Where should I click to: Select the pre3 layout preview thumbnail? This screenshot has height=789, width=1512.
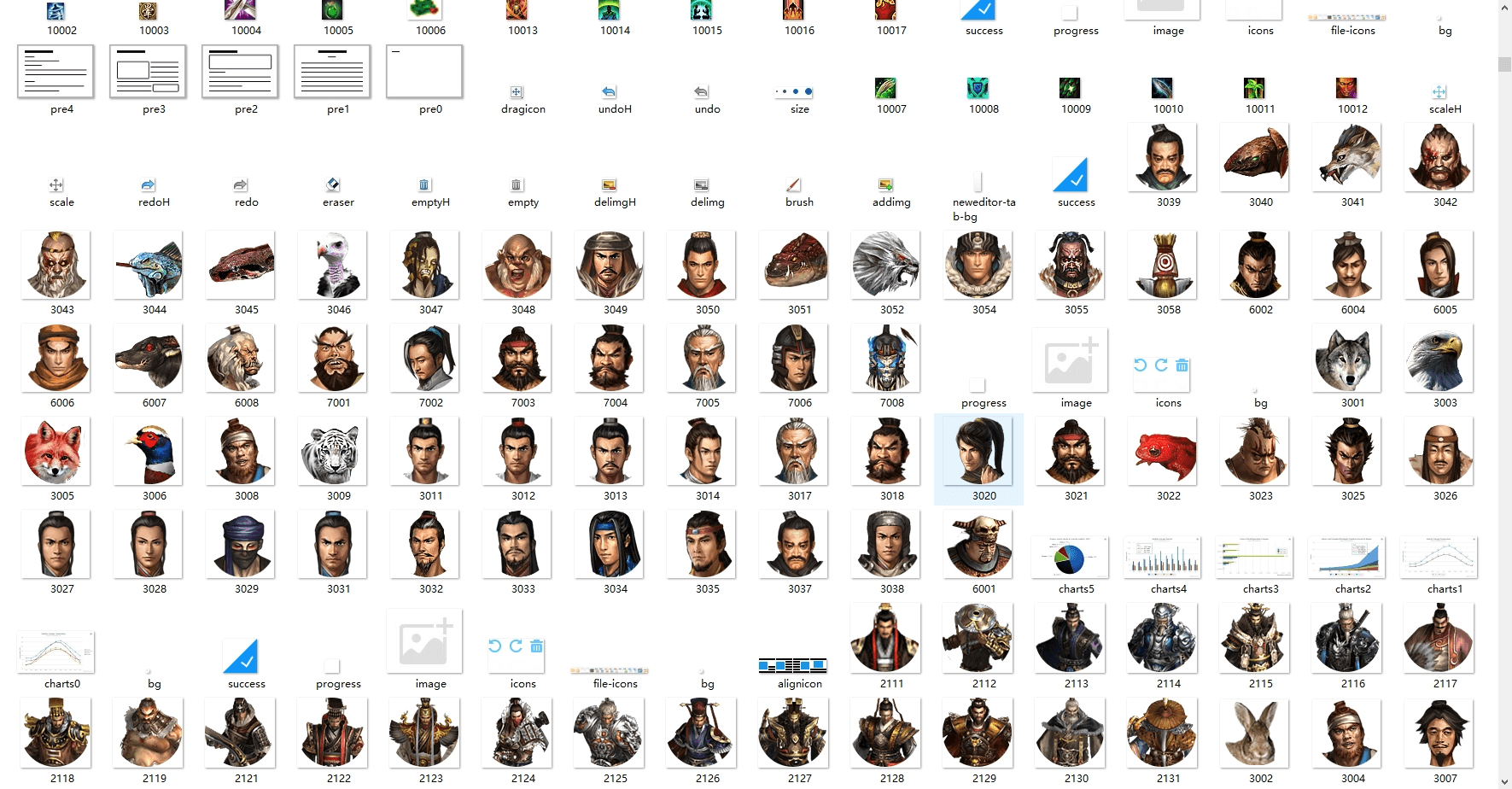tap(148, 72)
